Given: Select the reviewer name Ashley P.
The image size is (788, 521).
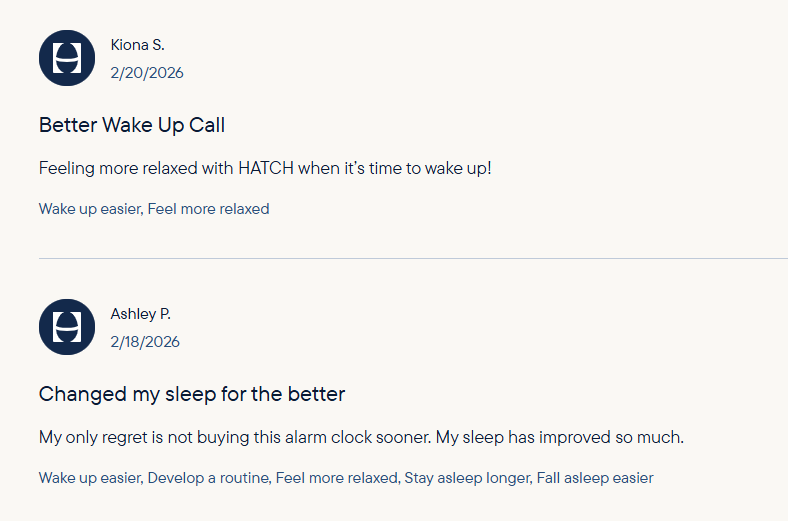Looking at the screenshot, I should [x=140, y=314].
